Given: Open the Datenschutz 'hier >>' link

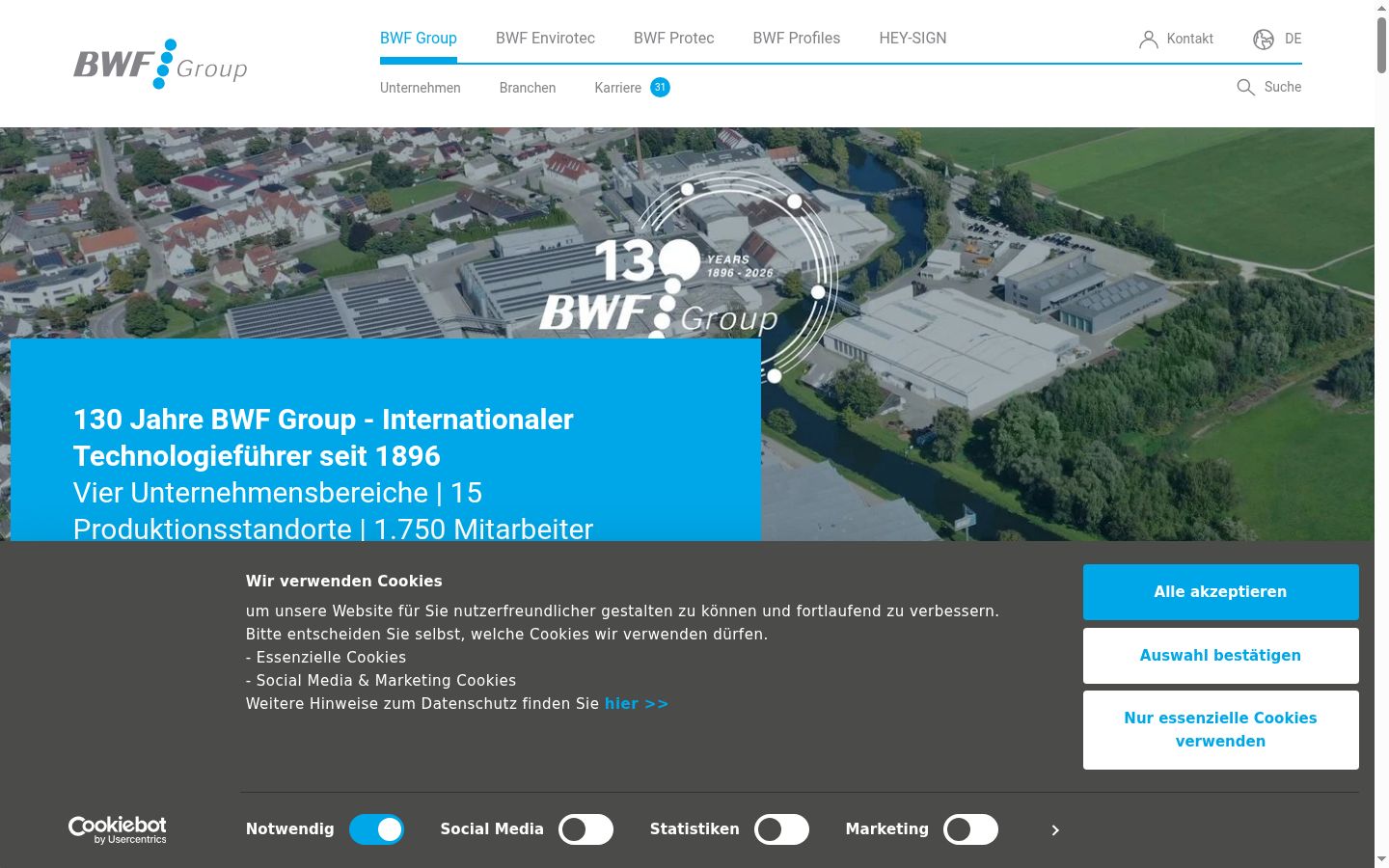Looking at the screenshot, I should click(x=637, y=704).
